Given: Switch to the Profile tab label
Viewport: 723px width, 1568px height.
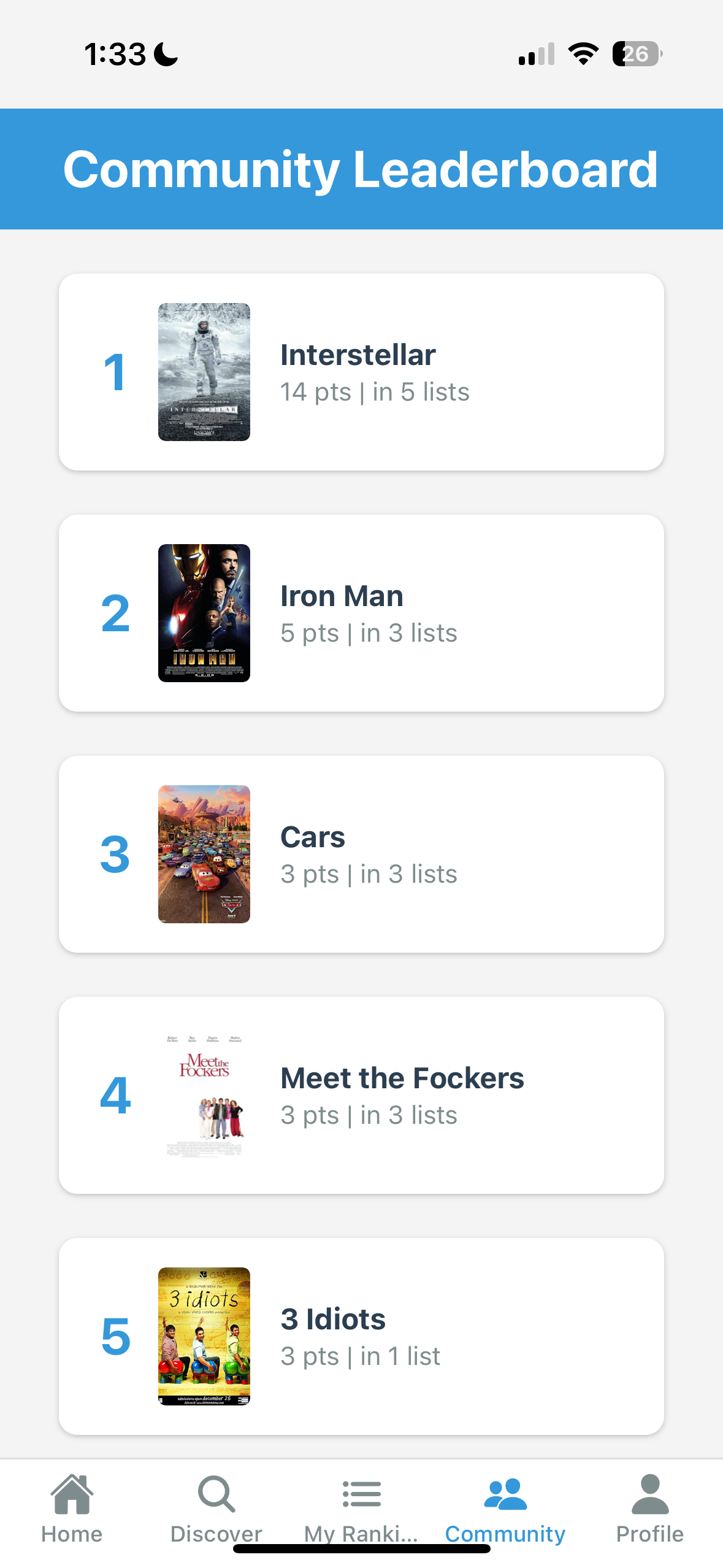Looking at the screenshot, I should click(x=650, y=1534).
